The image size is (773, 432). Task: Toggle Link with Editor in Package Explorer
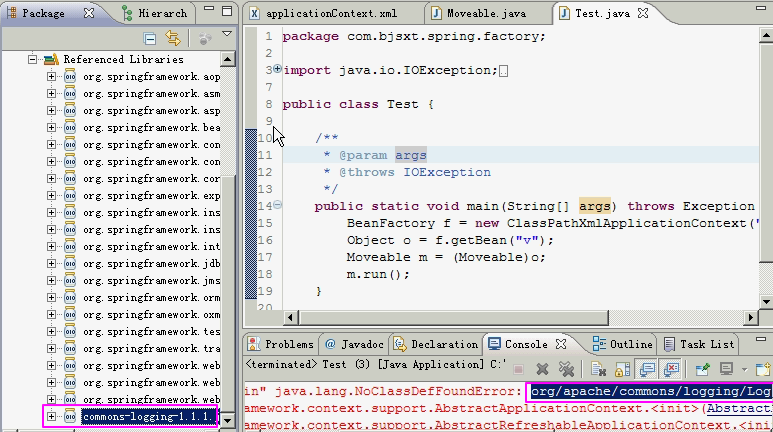point(172,38)
